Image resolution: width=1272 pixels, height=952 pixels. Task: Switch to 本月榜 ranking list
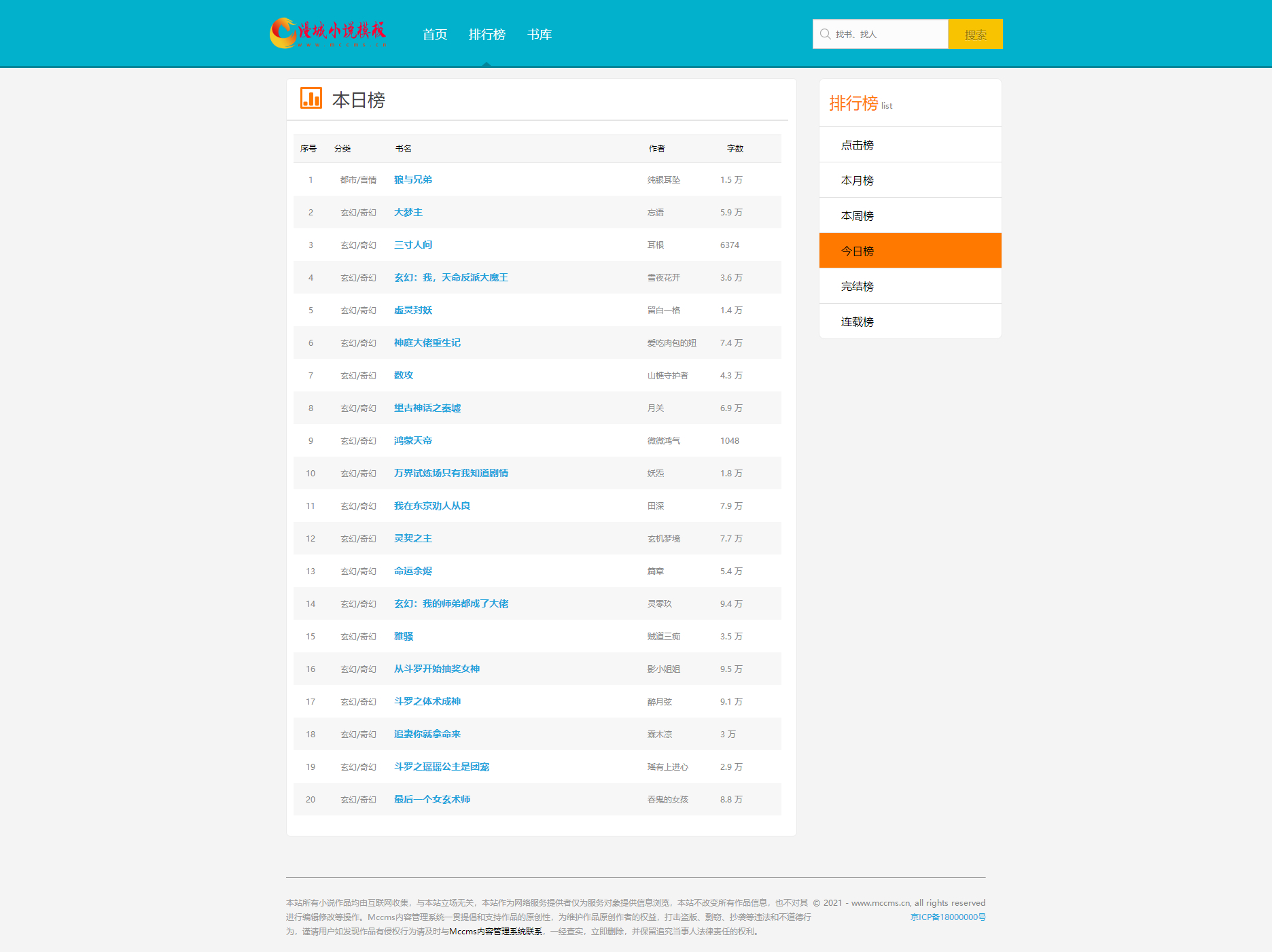(857, 180)
